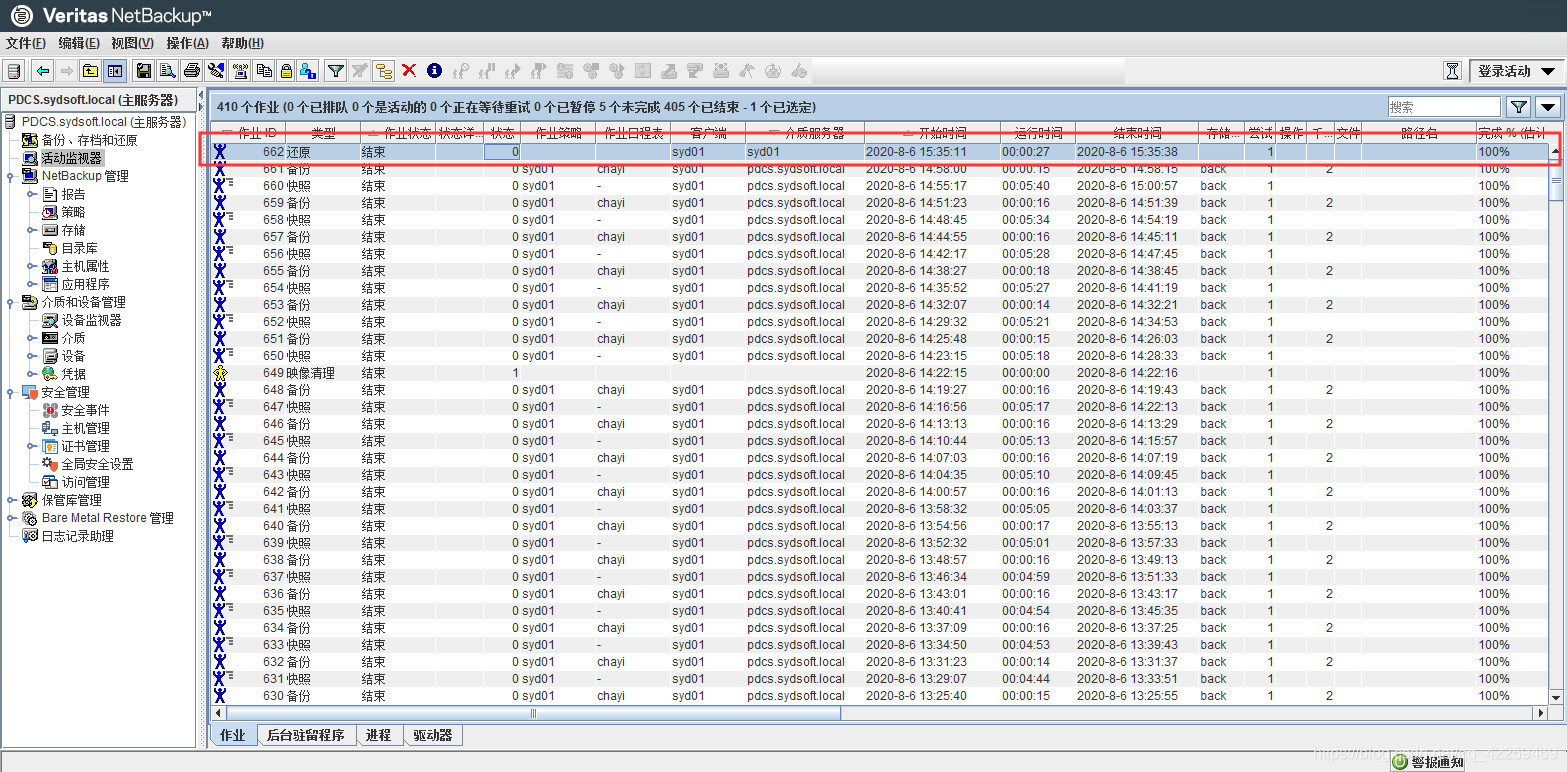Toggle the navigation tree pane icon
Screen dimensions: 1567x772
tap(115, 70)
